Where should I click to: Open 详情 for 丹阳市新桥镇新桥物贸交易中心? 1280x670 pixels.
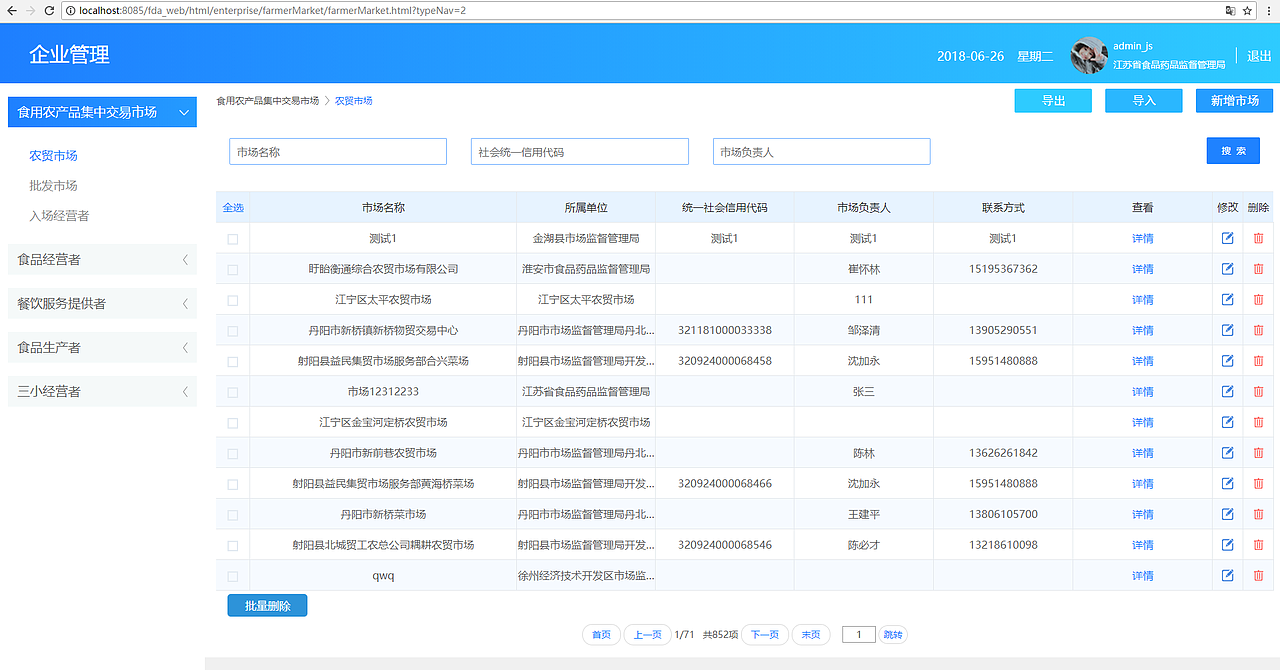1143,330
